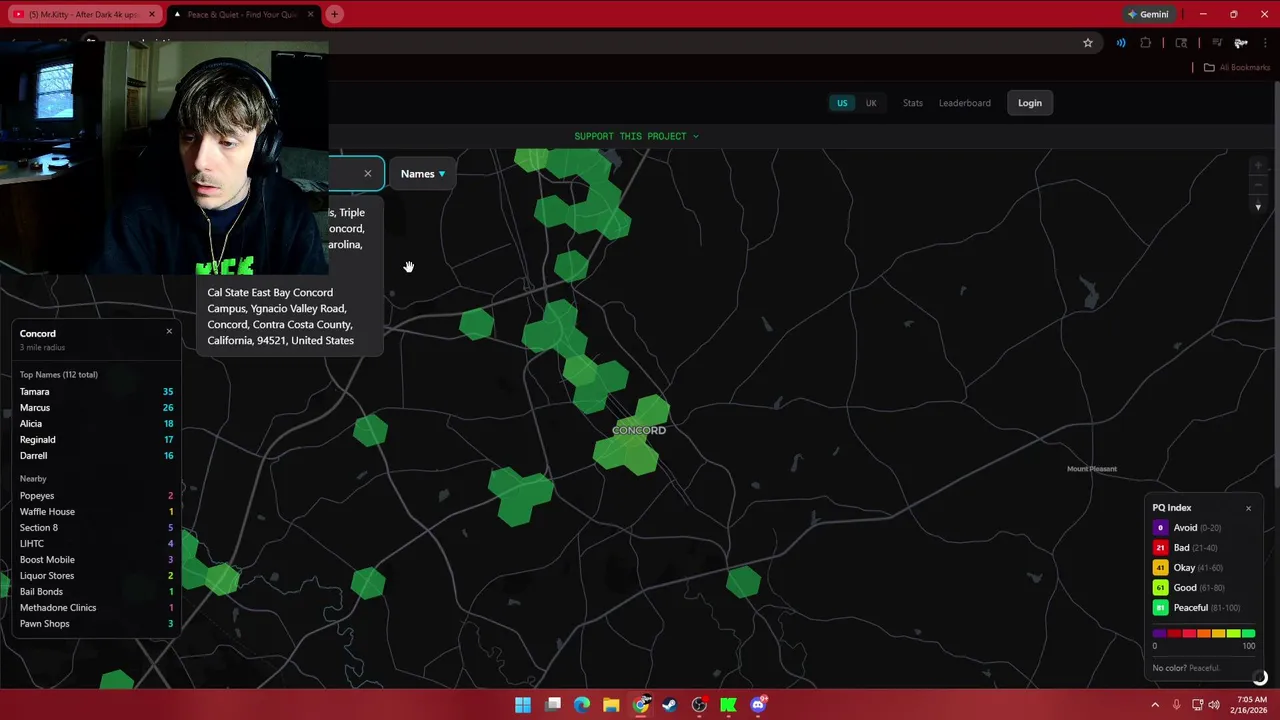
Task: Bookmark this page with the star icon
Action: [x=1088, y=43]
